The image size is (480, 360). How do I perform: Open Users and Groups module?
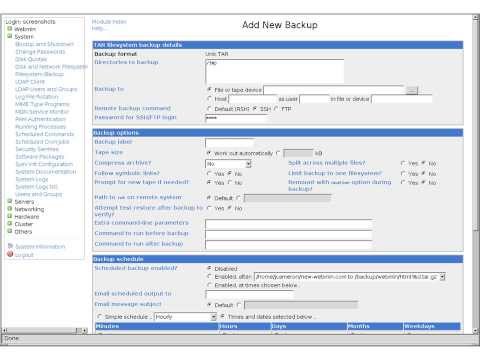39,194
